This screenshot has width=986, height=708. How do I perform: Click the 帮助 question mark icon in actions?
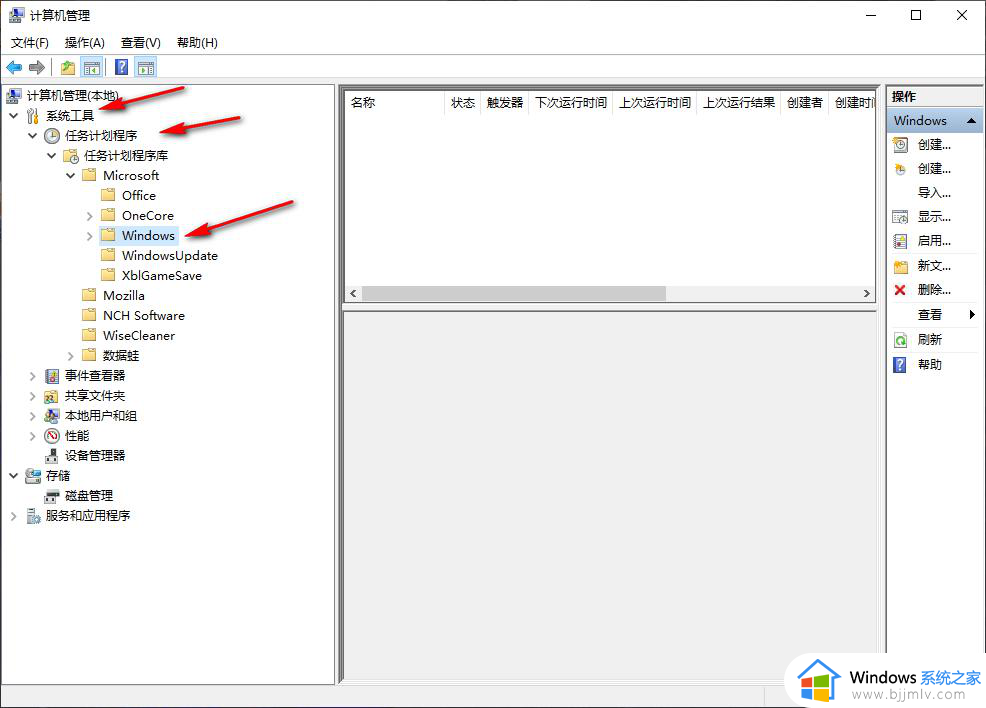coord(900,365)
